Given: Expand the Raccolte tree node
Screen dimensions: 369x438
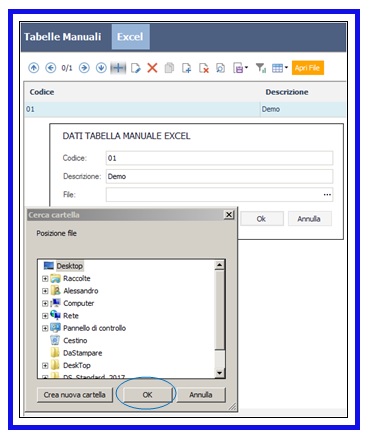Looking at the screenshot, I should [45, 279].
